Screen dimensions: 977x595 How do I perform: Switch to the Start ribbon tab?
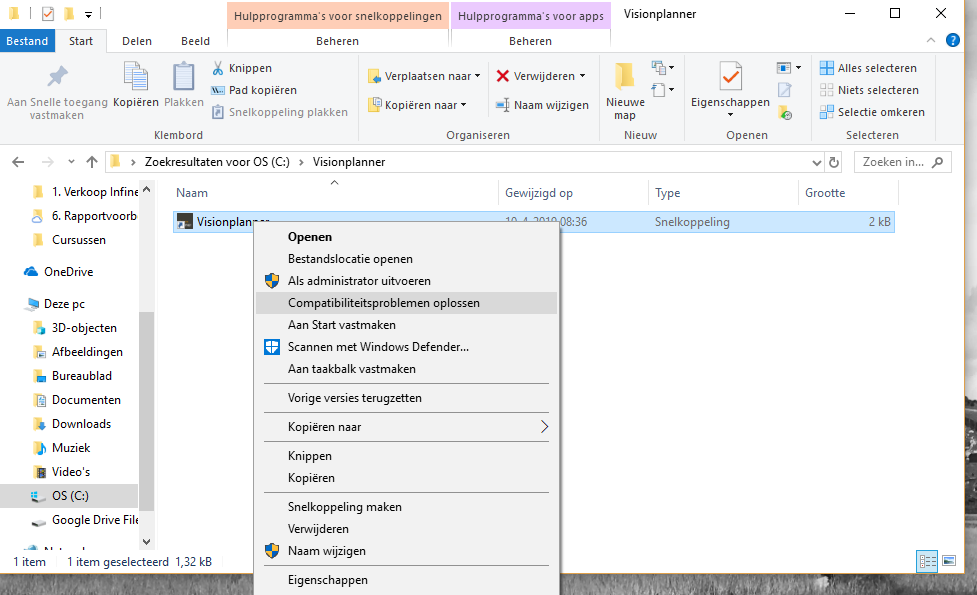(81, 41)
